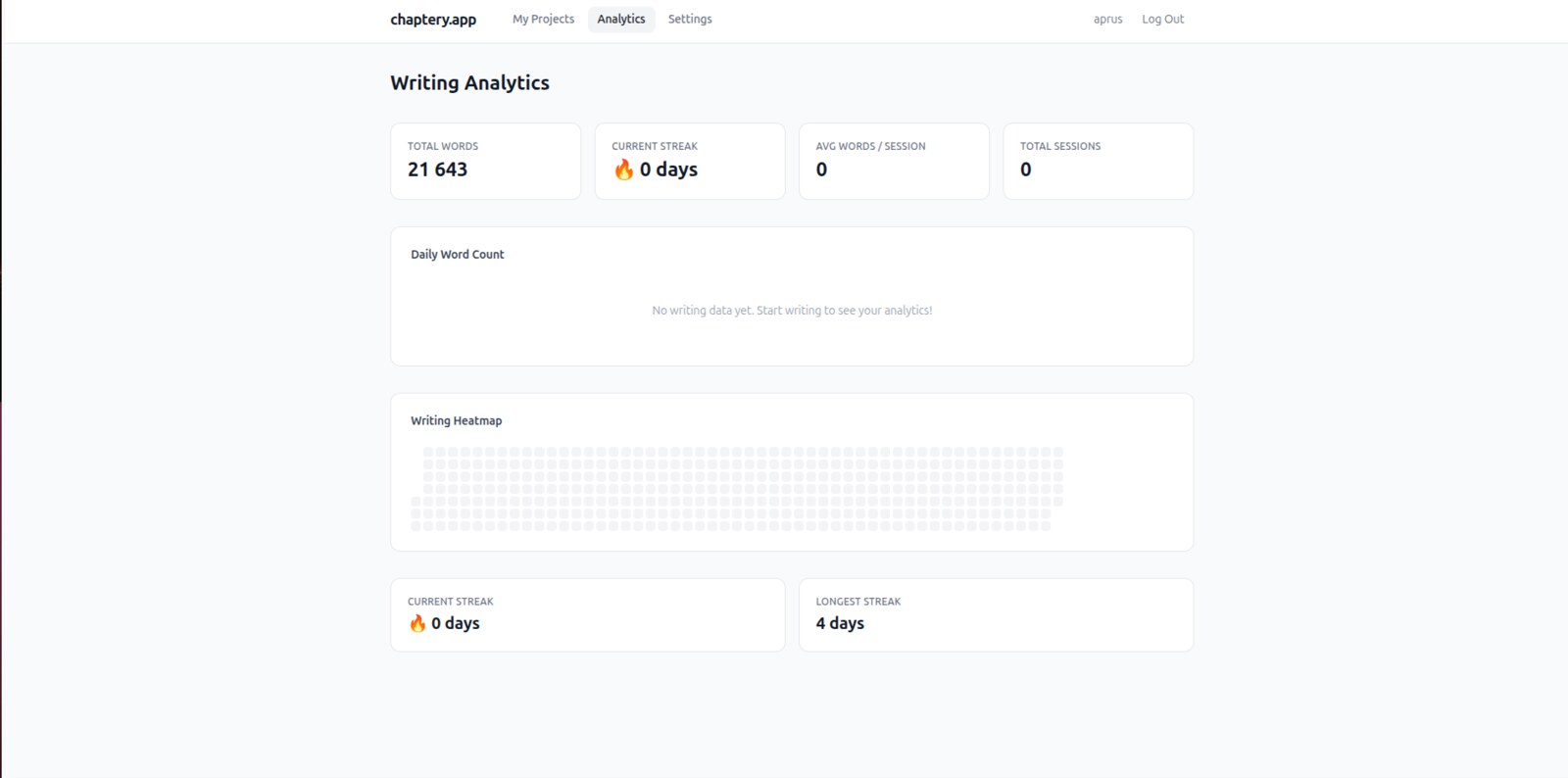Click the 'No writing data yet' message
Image resolution: width=1568 pixels, height=778 pixels.
[x=792, y=311]
